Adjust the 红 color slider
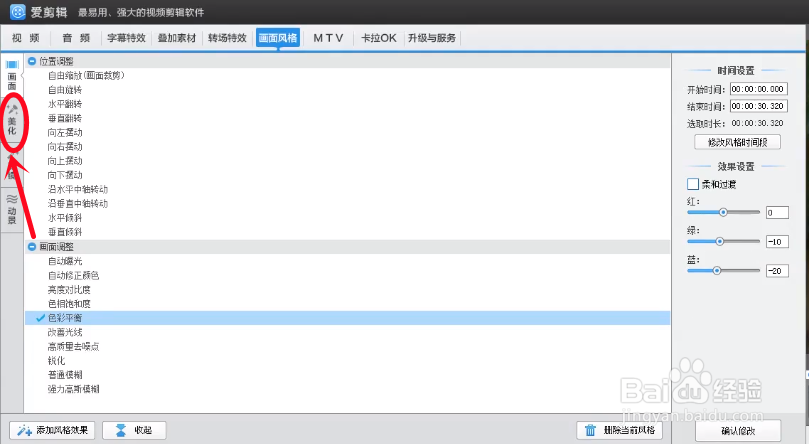Screen dimensions: 809x444 point(723,212)
